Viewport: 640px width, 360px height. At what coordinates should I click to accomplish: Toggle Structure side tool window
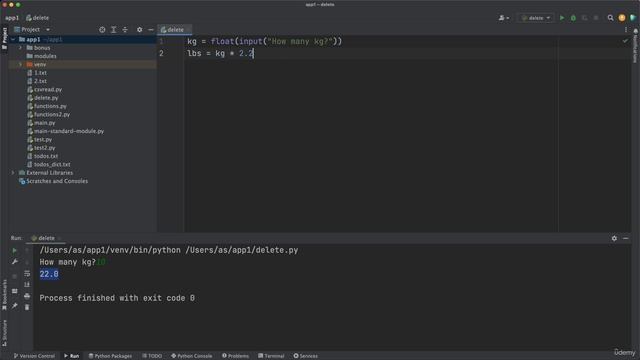tap(4, 333)
